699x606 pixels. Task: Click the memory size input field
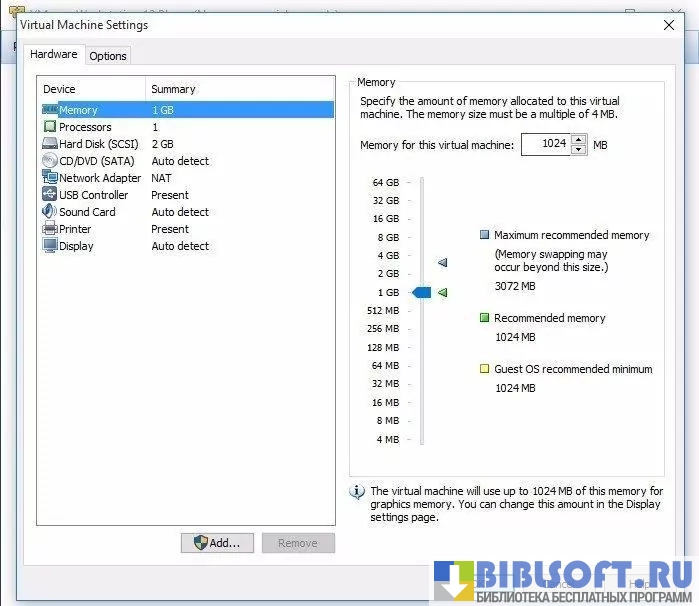(545, 145)
